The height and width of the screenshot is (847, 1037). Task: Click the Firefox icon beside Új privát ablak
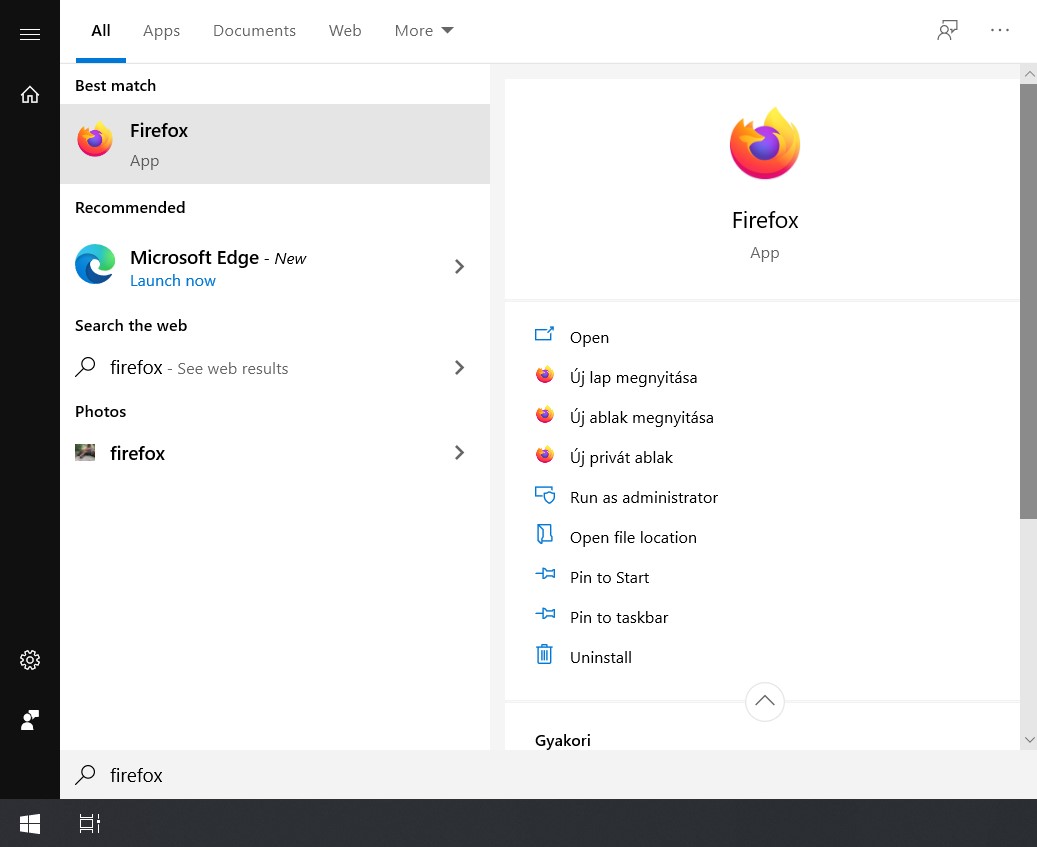544,455
